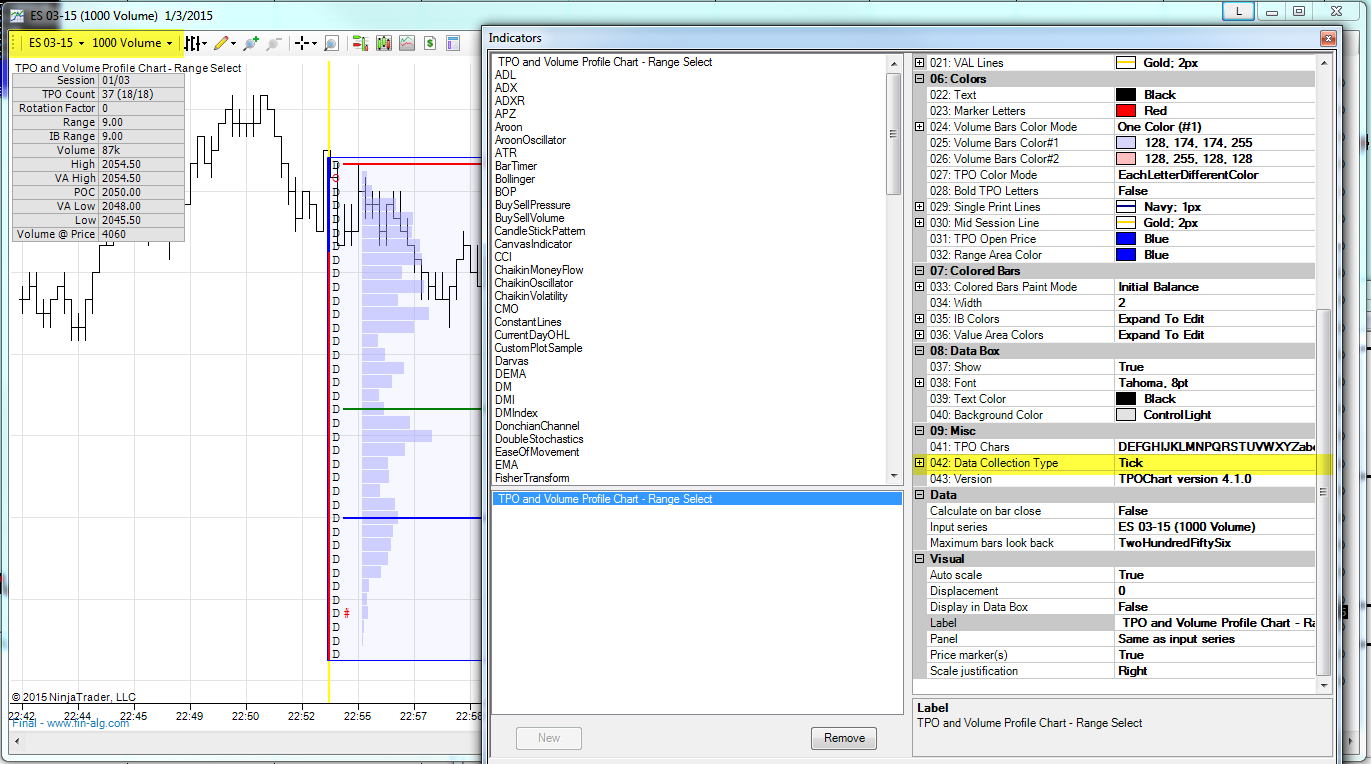Expand the 021: VAL Lines property
Screen dimensions: 1371x764
click(x=920, y=63)
